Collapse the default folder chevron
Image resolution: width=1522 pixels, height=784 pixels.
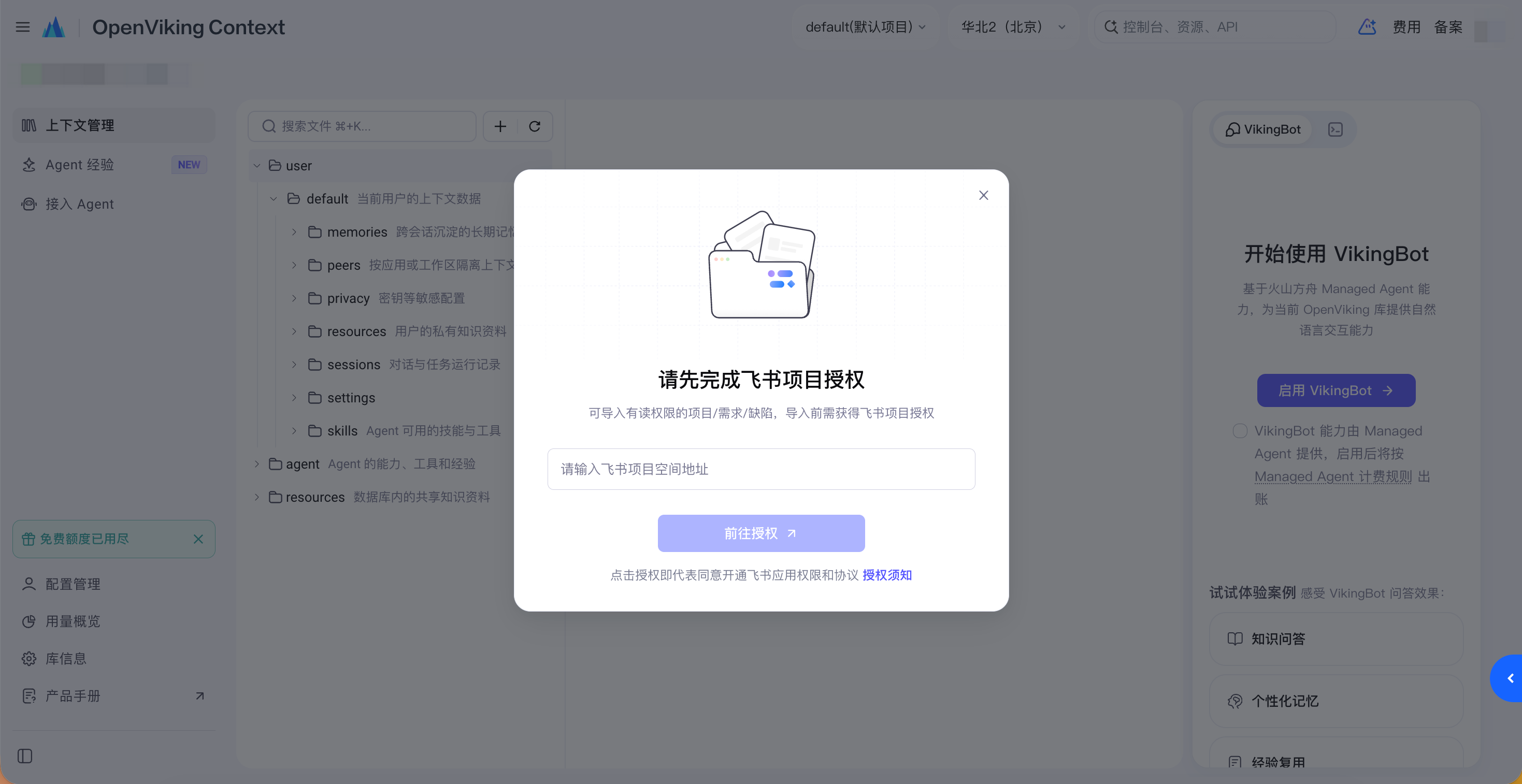point(274,199)
